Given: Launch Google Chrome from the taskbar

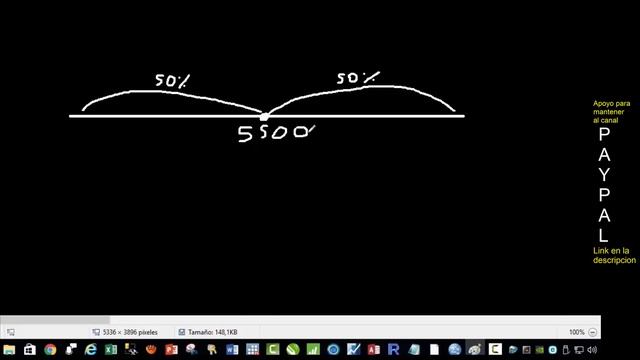Looking at the screenshot, I should click(x=50, y=350).
